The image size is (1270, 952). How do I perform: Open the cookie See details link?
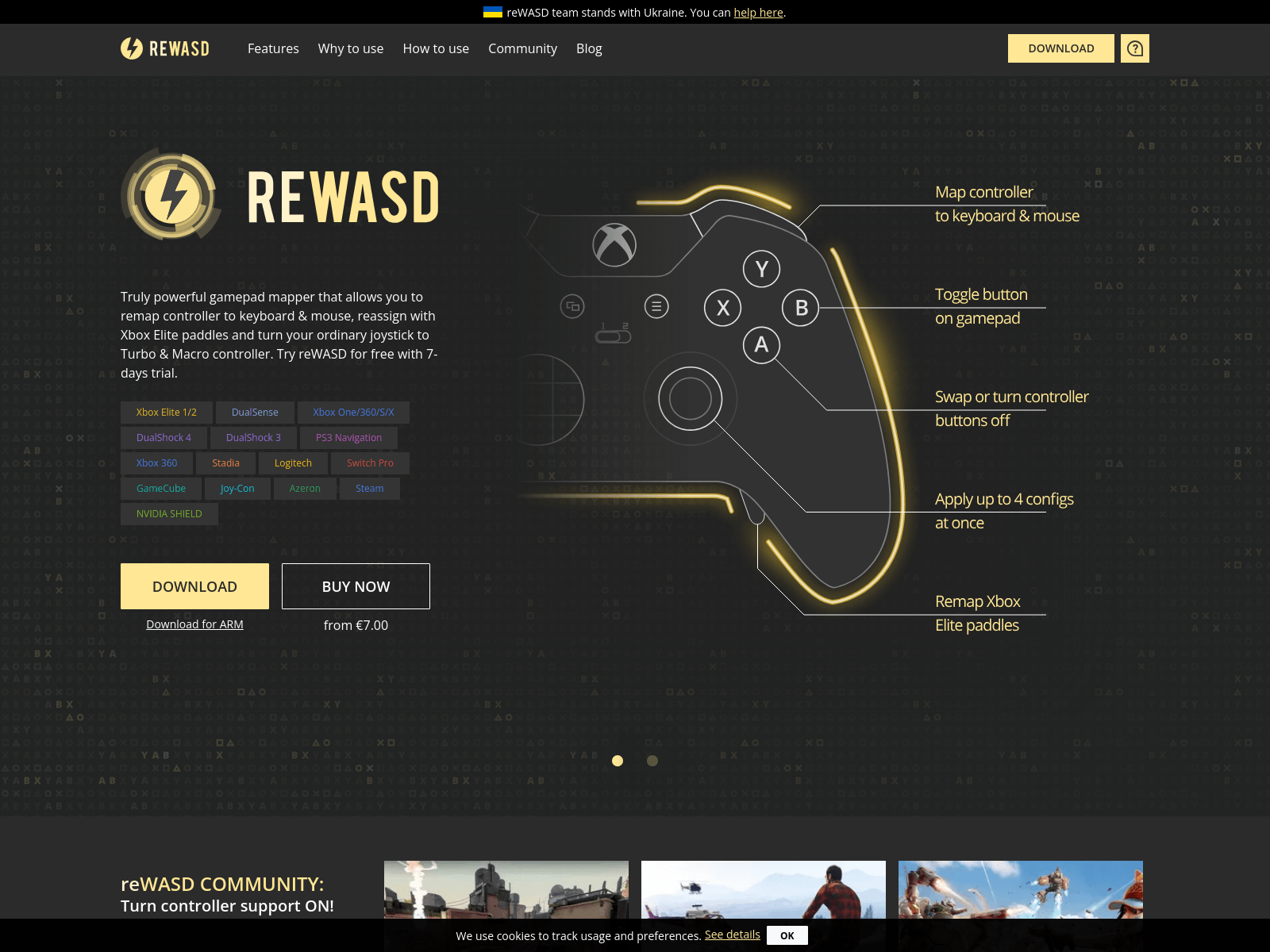pos(733,935)
